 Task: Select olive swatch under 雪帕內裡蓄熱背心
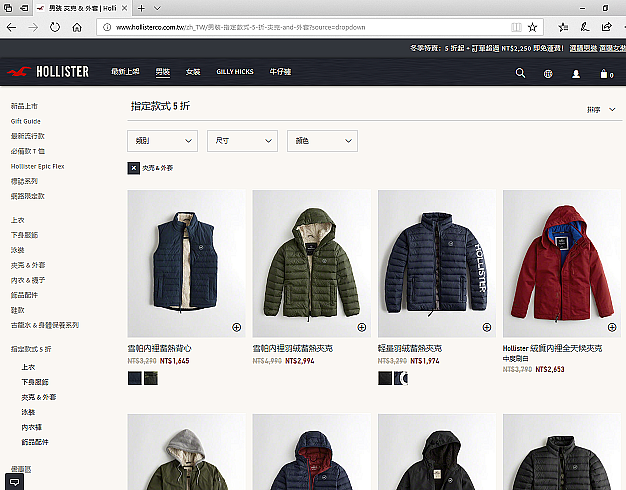pos(151,378)
